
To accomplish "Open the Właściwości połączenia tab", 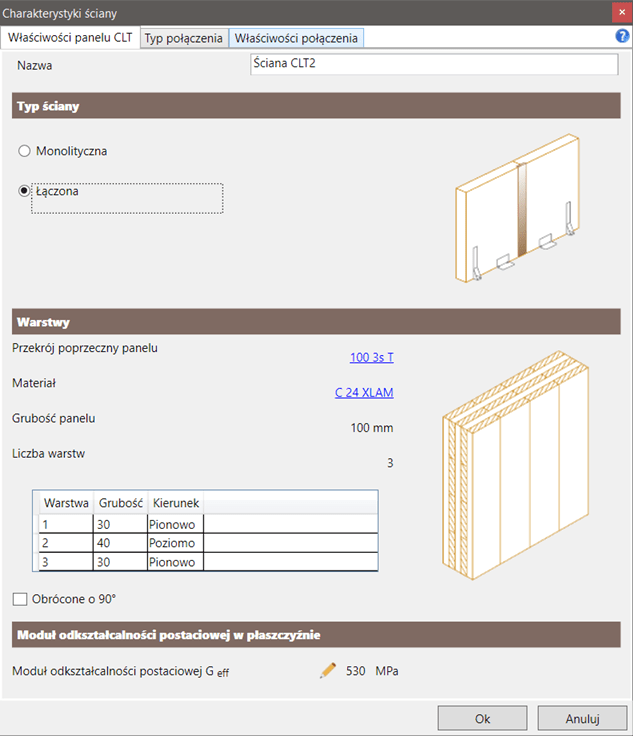I will tap(296, 38).
